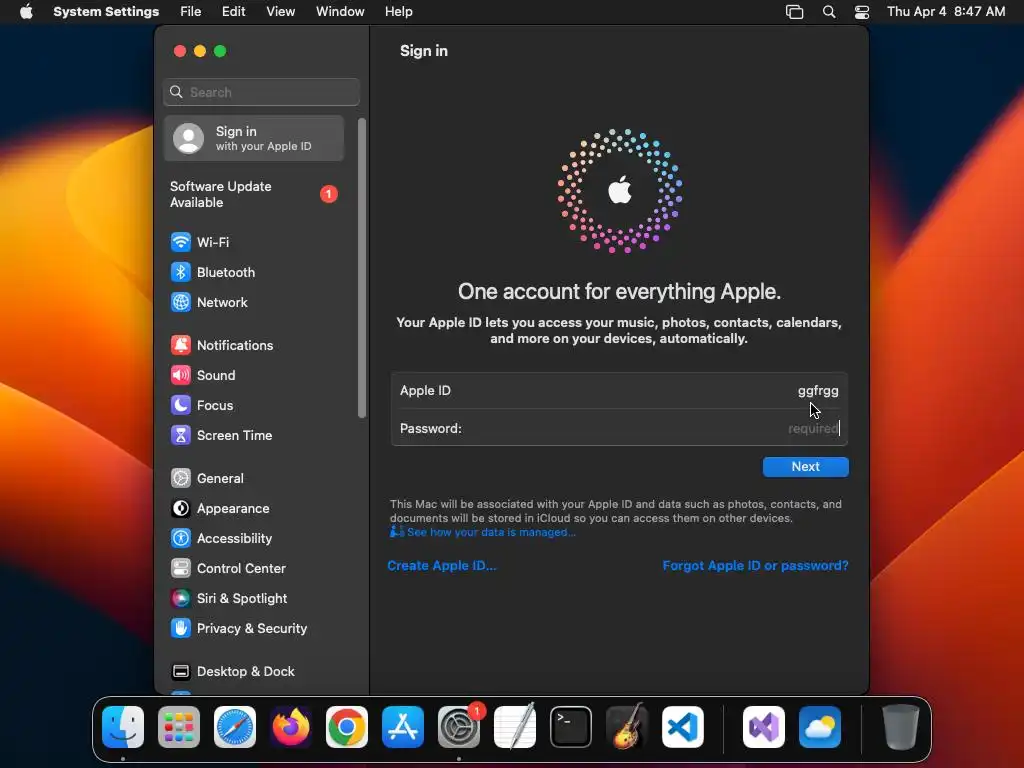Open Network globe icon
Viewport: 1024px width, 768px height.
[181, 302]
